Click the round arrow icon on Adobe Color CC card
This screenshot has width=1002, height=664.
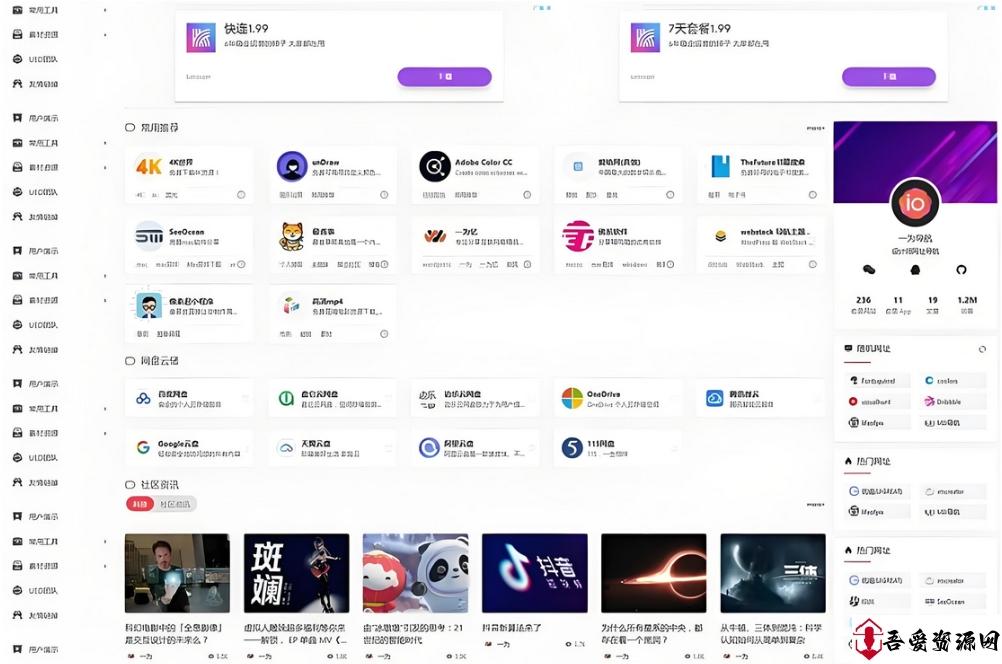pyautogui.click(x=527, y=195)
